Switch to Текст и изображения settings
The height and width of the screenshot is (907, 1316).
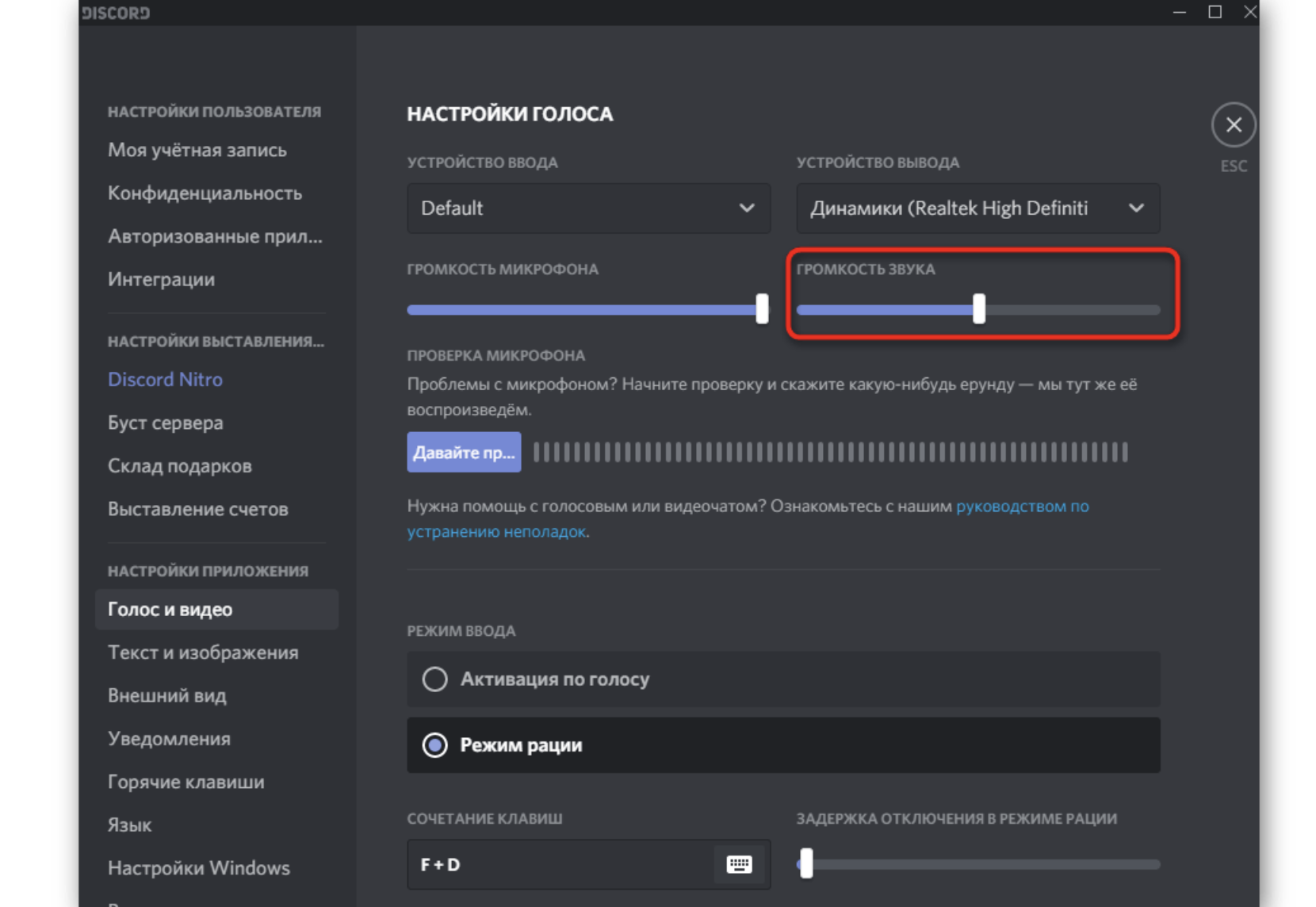pyautogui.click(x=203, y=653)
